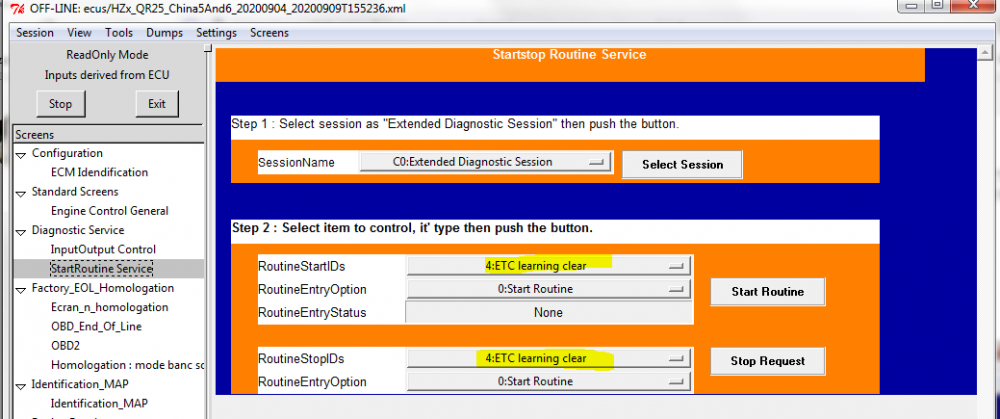Click the Start Routine button

click(x=767, y=292)
